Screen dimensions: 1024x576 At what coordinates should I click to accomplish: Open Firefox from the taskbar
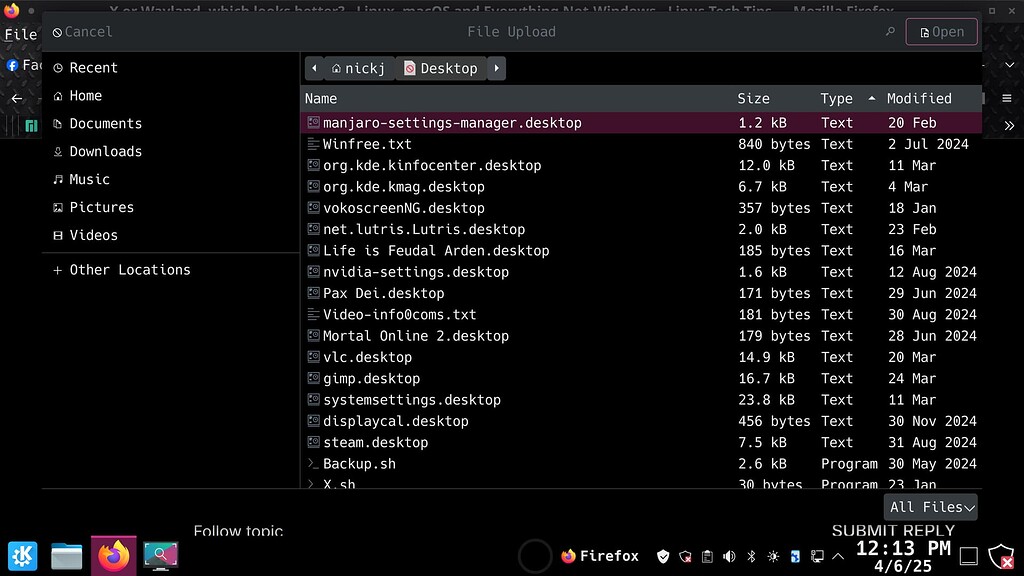click(x=113, y=555)
